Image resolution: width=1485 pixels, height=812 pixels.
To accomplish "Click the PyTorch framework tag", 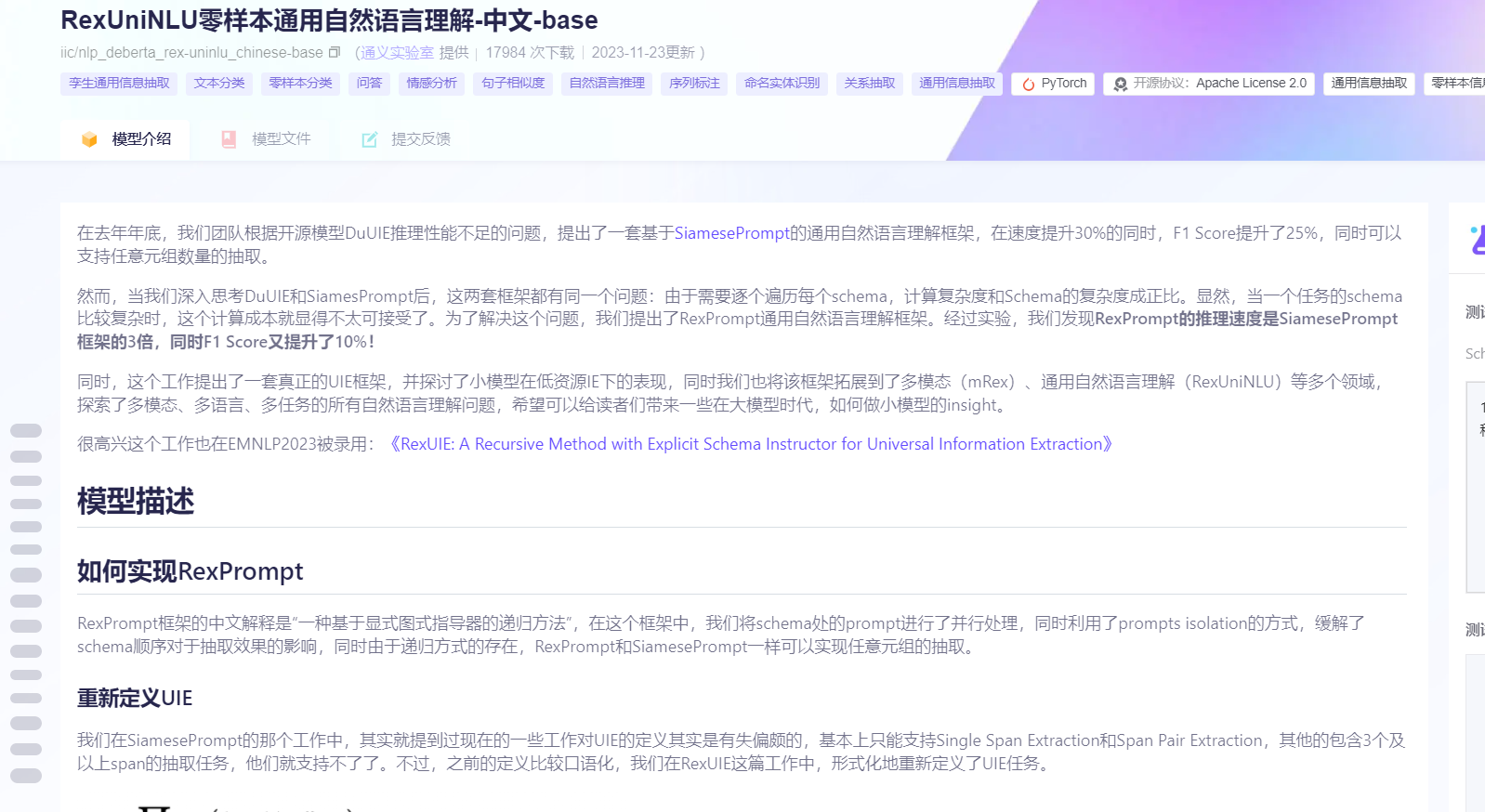I will click(x=1055, y=84).
